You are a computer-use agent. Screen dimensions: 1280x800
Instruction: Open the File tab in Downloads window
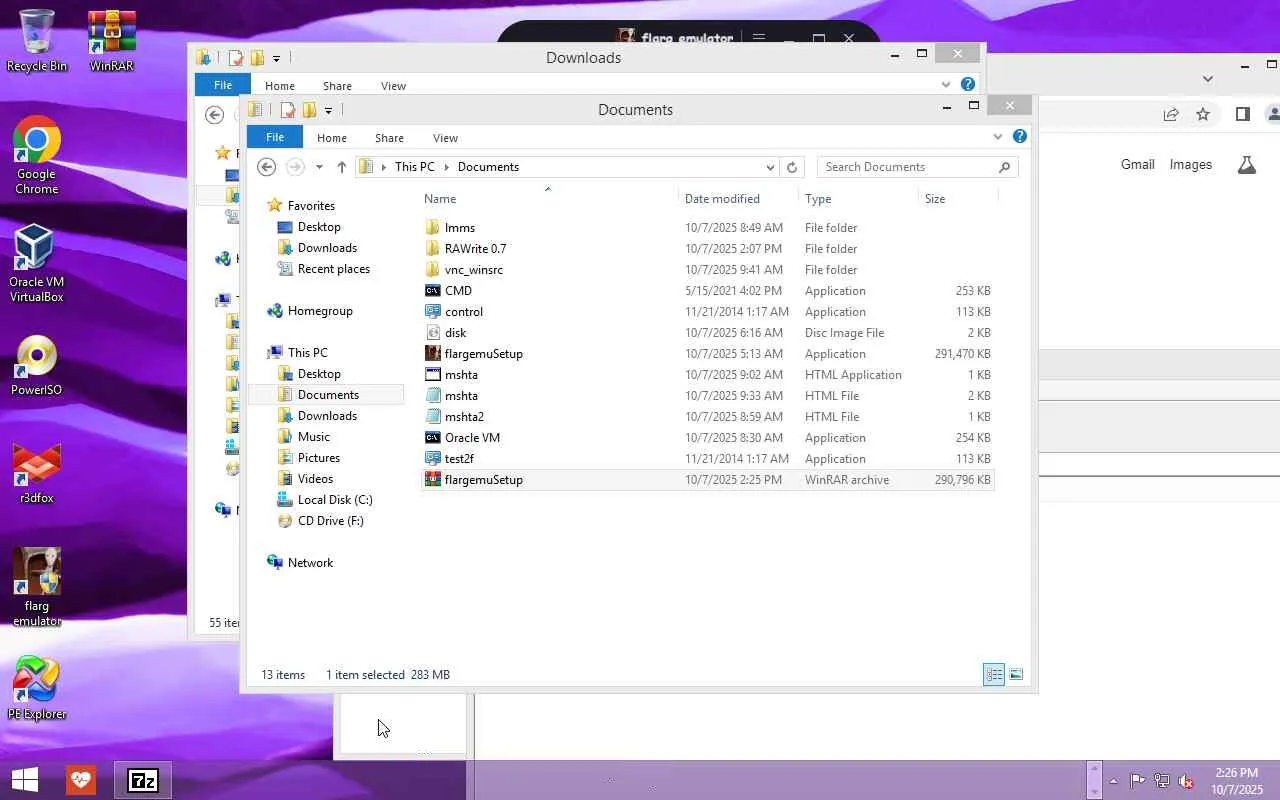[223, 85]
